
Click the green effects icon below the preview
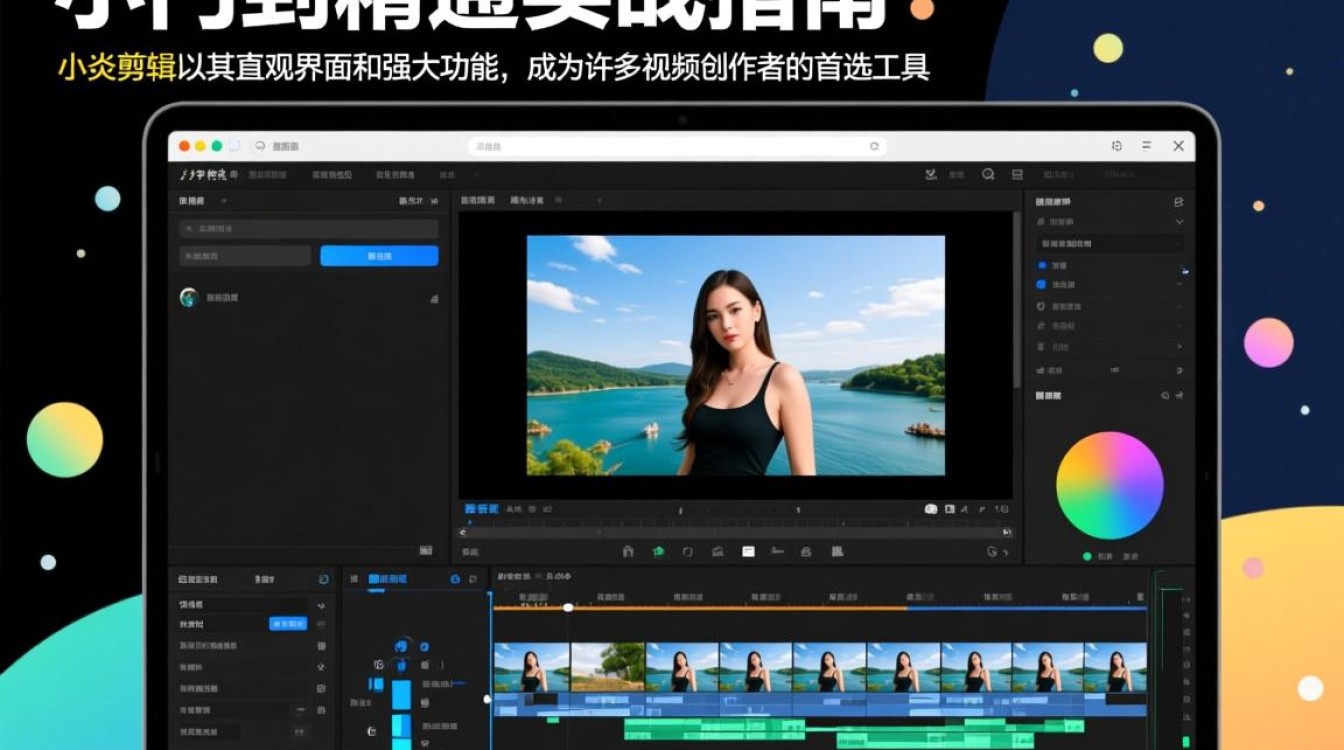coord(659,551)
